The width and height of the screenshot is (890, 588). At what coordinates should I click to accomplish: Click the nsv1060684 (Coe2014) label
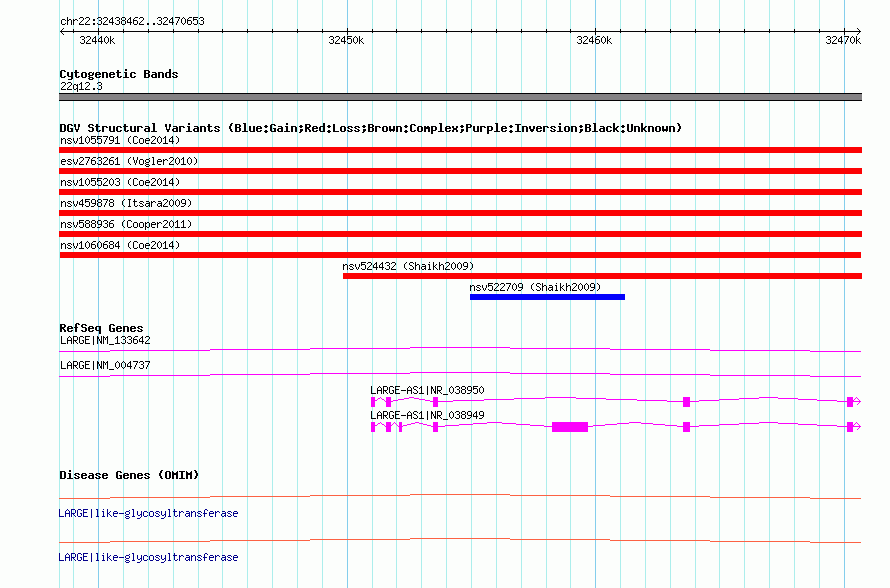120,245
